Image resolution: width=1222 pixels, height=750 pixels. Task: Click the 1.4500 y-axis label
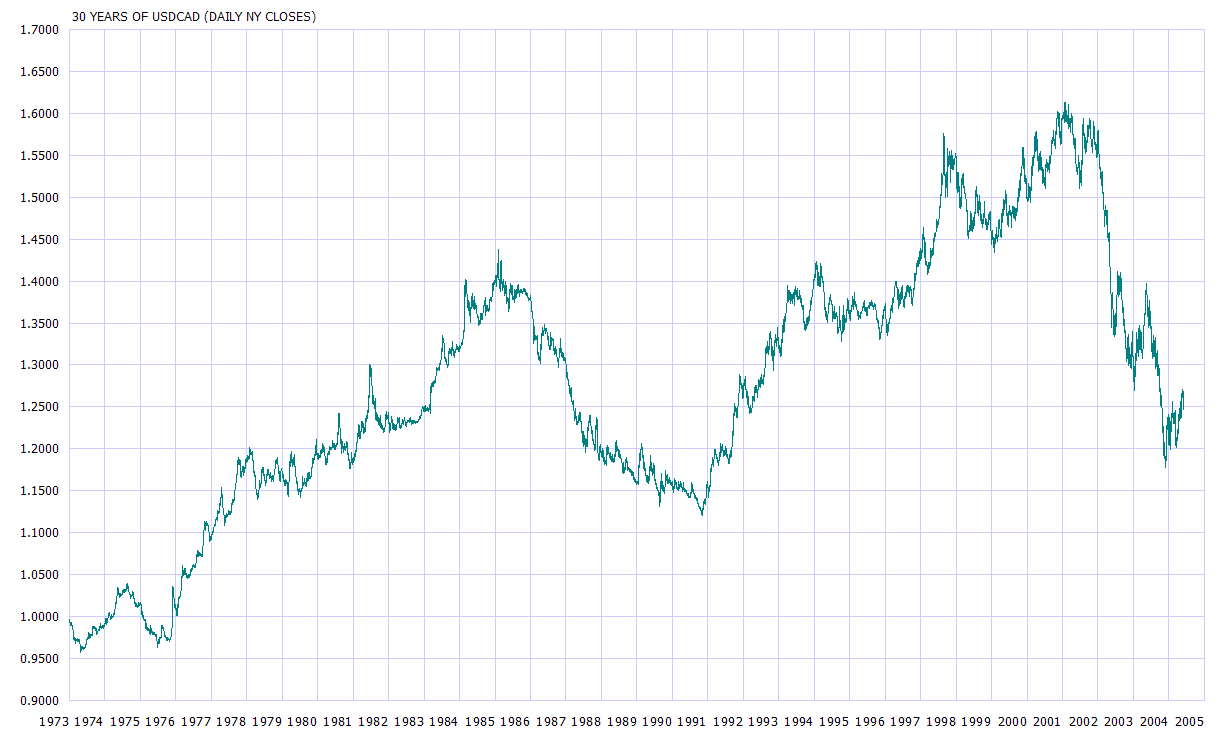pos(40,240)
